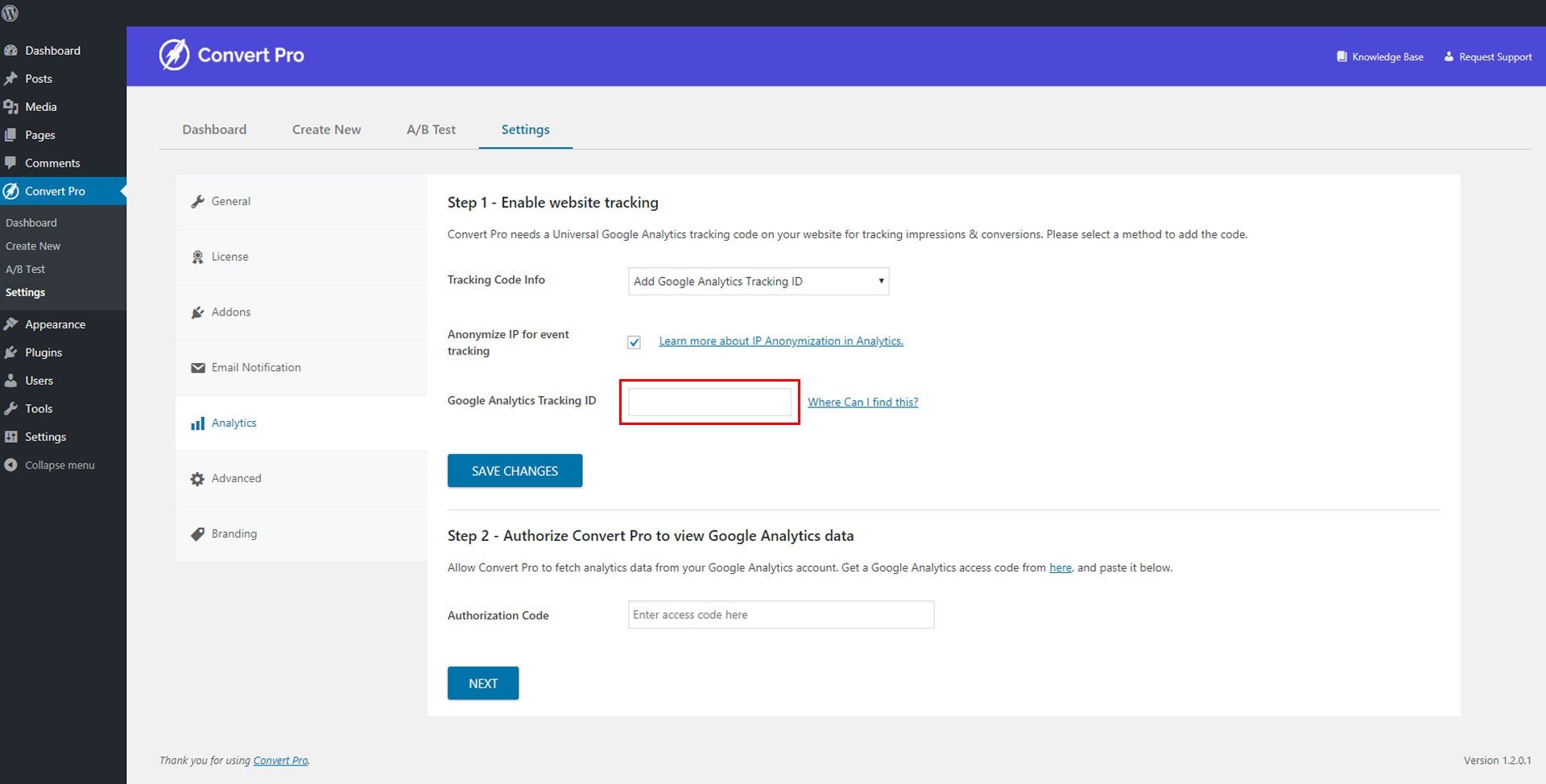
Task: Open the Analytics settings section
Action: tap(301, 423)
